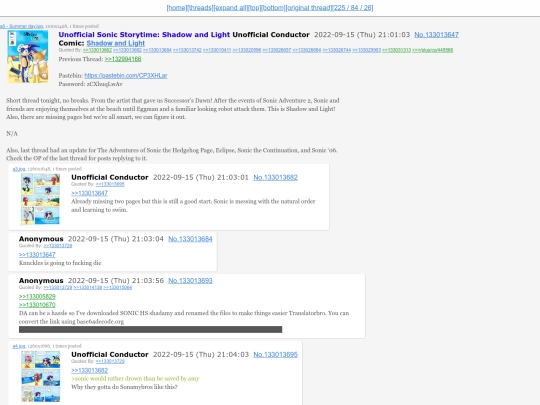
Task: Click post number No.133013695
Action: coord(276,355)
